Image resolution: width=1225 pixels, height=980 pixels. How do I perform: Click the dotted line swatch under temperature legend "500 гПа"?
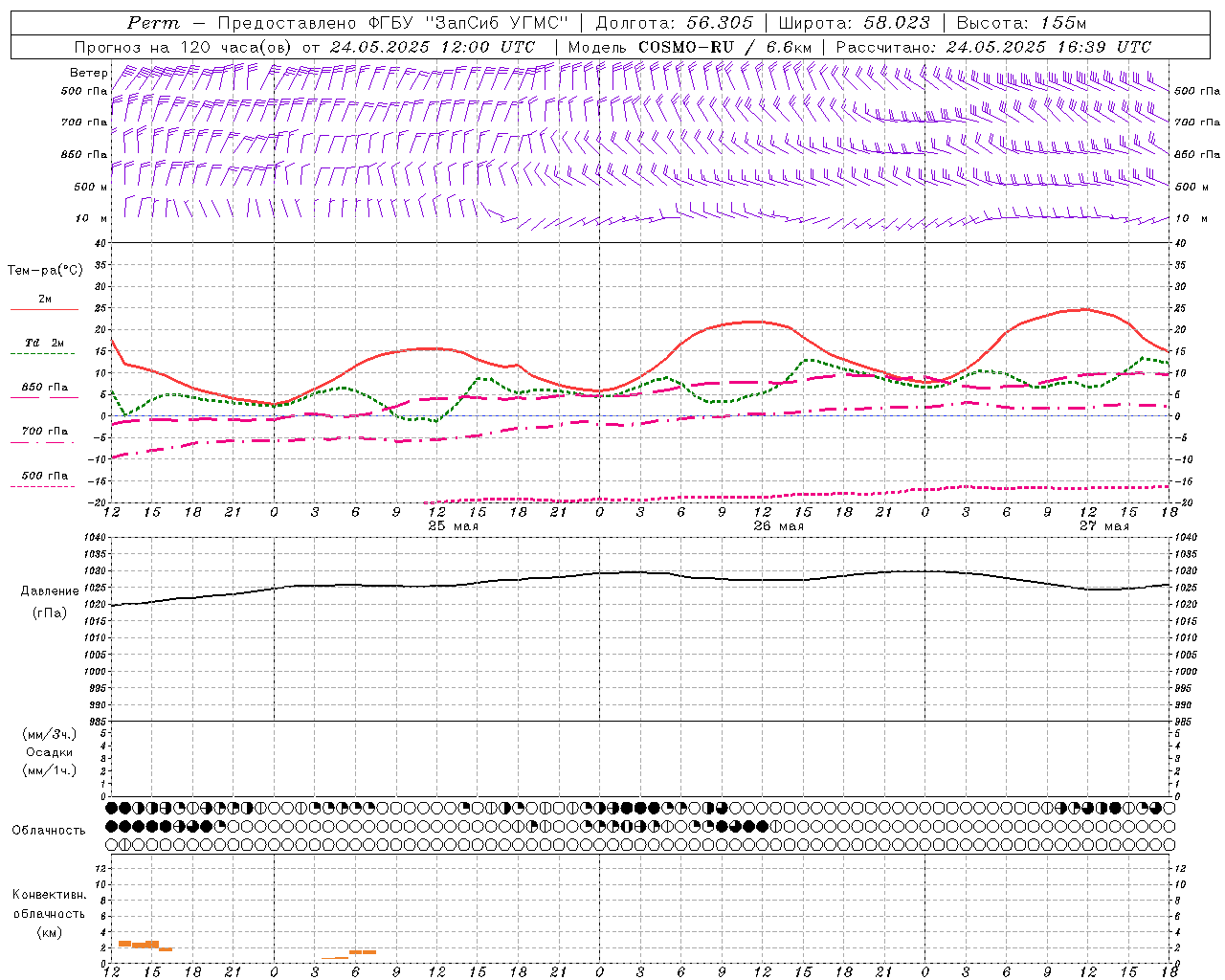[44, 487]
